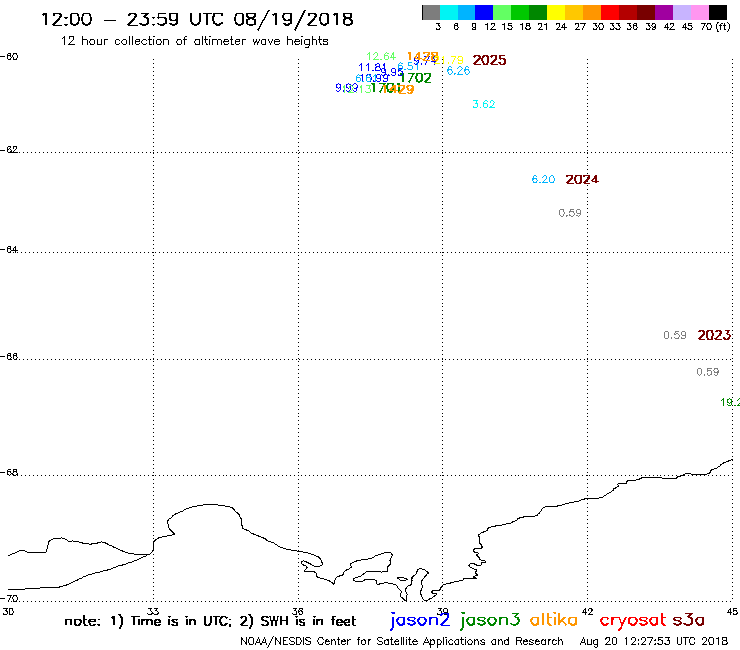Click the light blue "6.20" wave height
This screenshot has width=740, height=650.
click(543, 179)
